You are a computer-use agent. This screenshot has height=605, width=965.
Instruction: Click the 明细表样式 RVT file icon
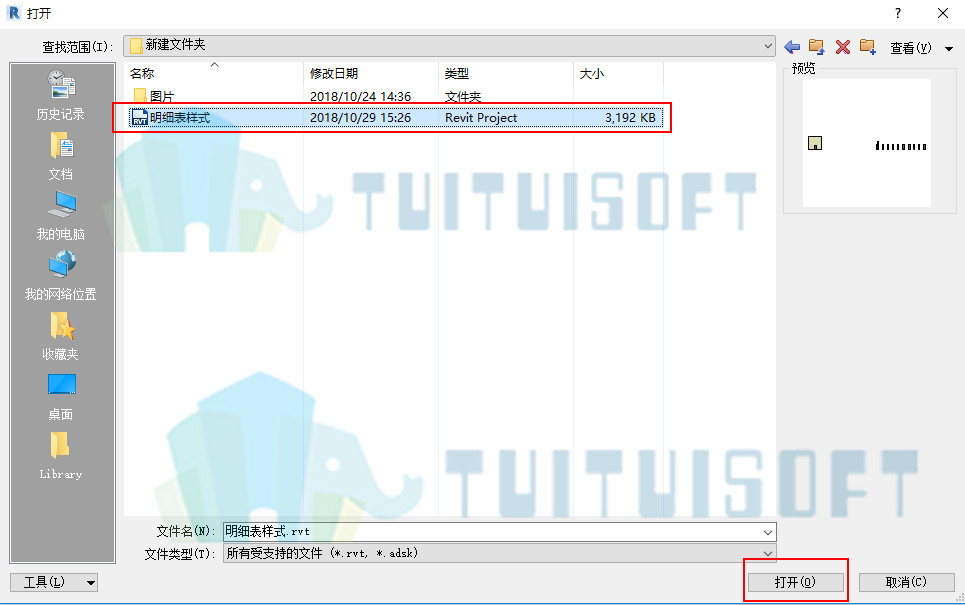[x=140, y=117]
